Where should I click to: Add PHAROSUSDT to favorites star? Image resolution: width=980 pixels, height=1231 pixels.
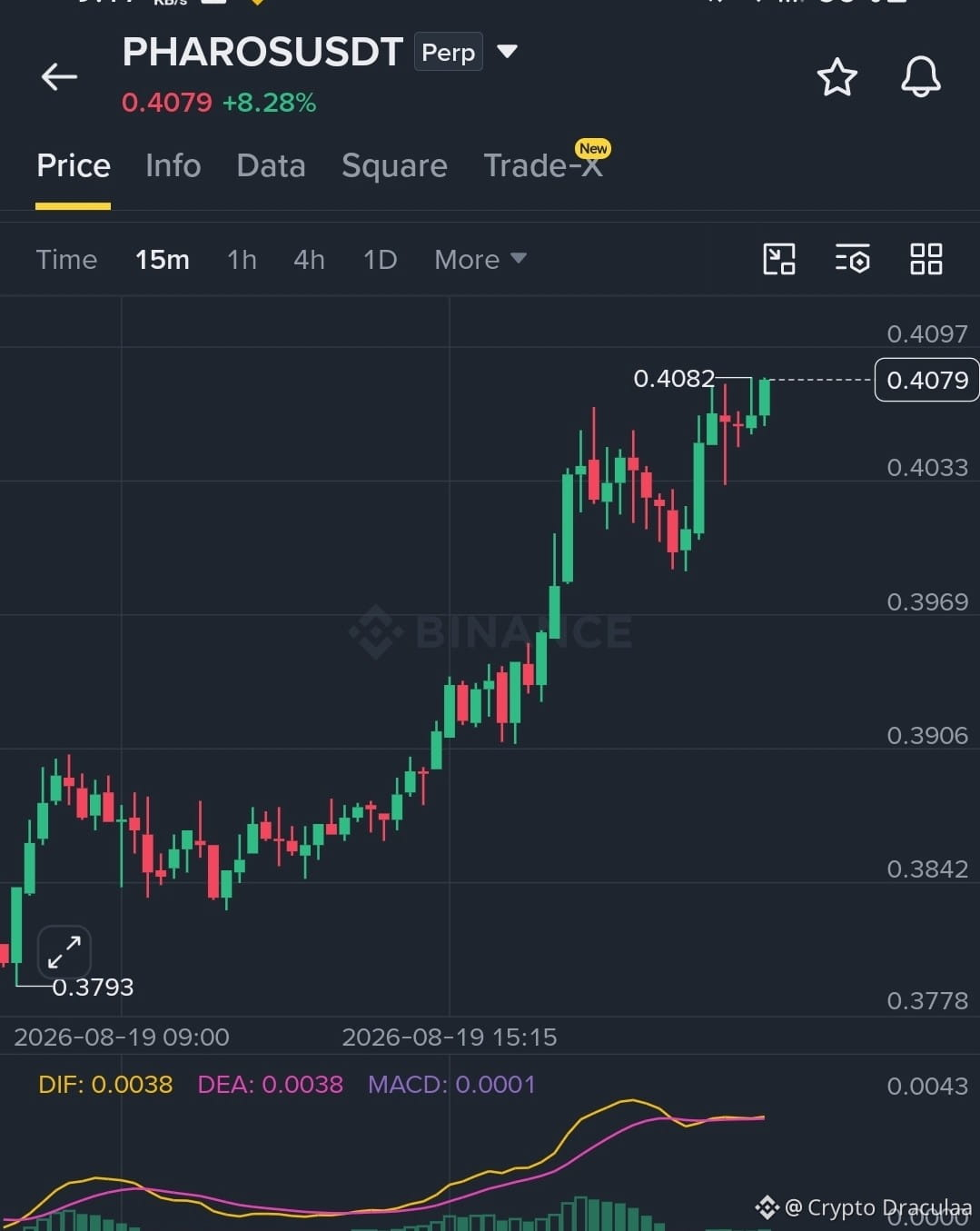[x=836, y=77]
